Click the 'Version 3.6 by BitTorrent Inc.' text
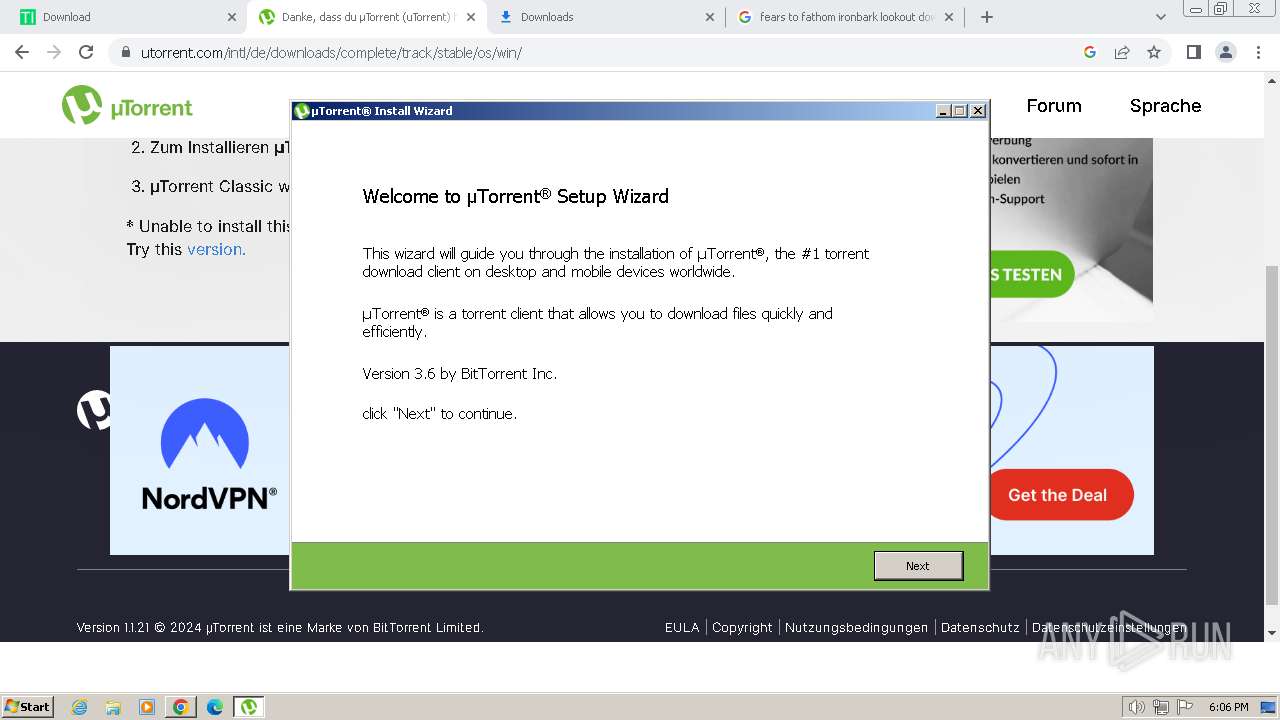1280x720 pixels. click(x=459, y=374)
